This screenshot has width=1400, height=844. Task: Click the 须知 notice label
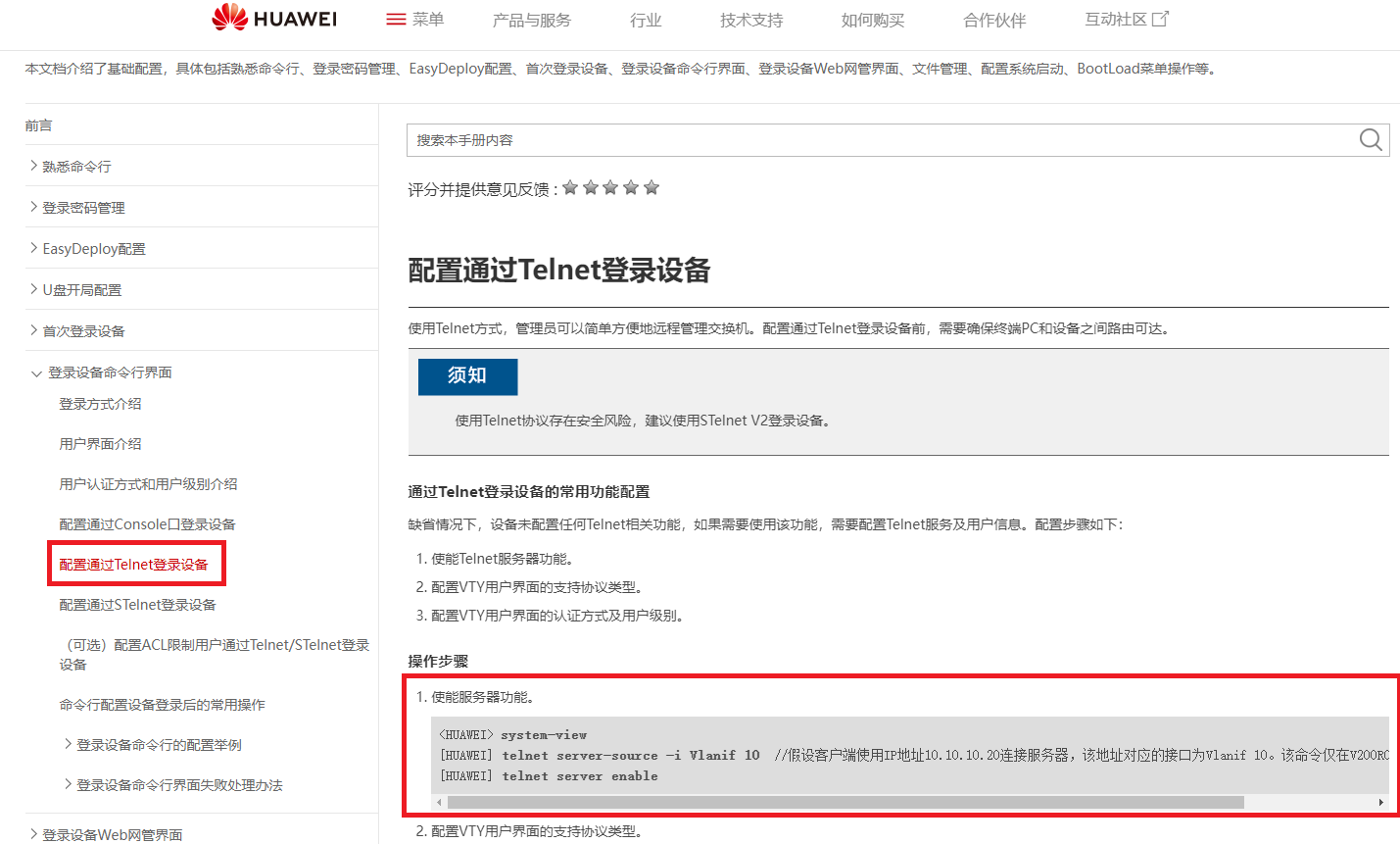tap(467, 376)
